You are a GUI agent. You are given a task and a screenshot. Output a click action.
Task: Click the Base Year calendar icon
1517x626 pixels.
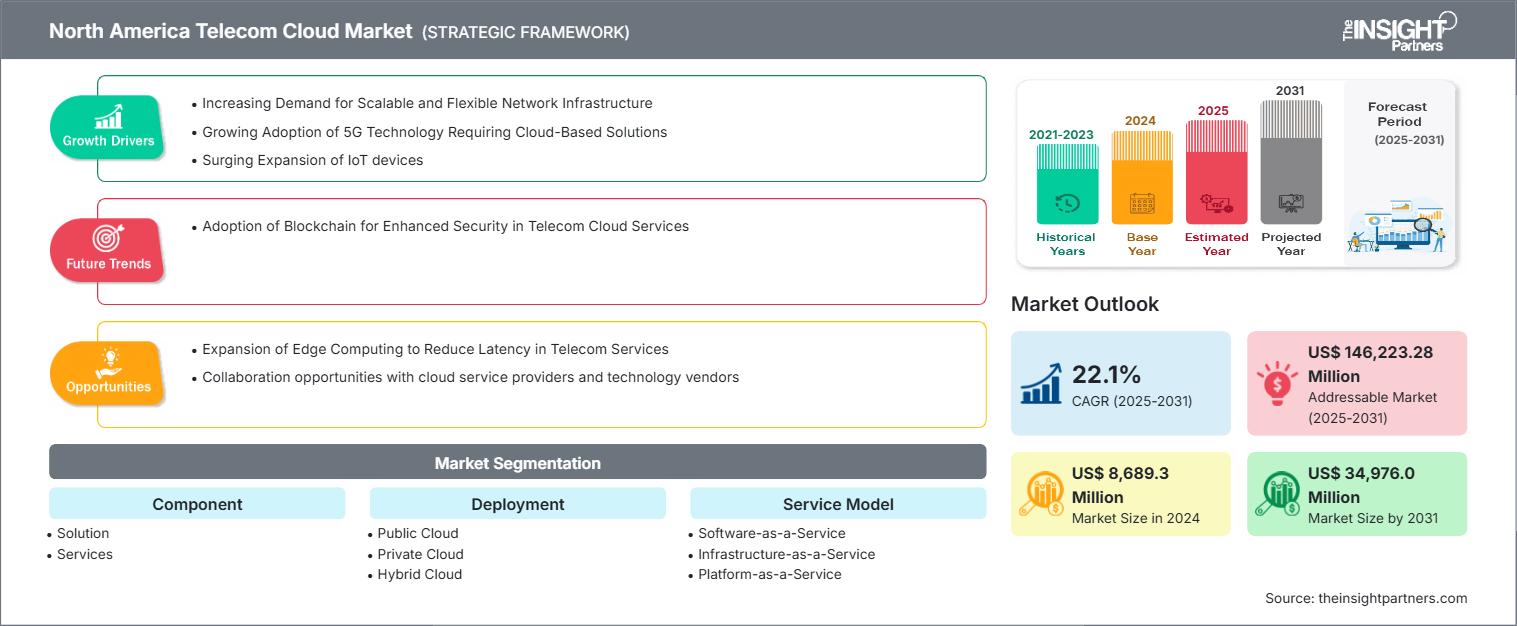[x=1141, y=203]
